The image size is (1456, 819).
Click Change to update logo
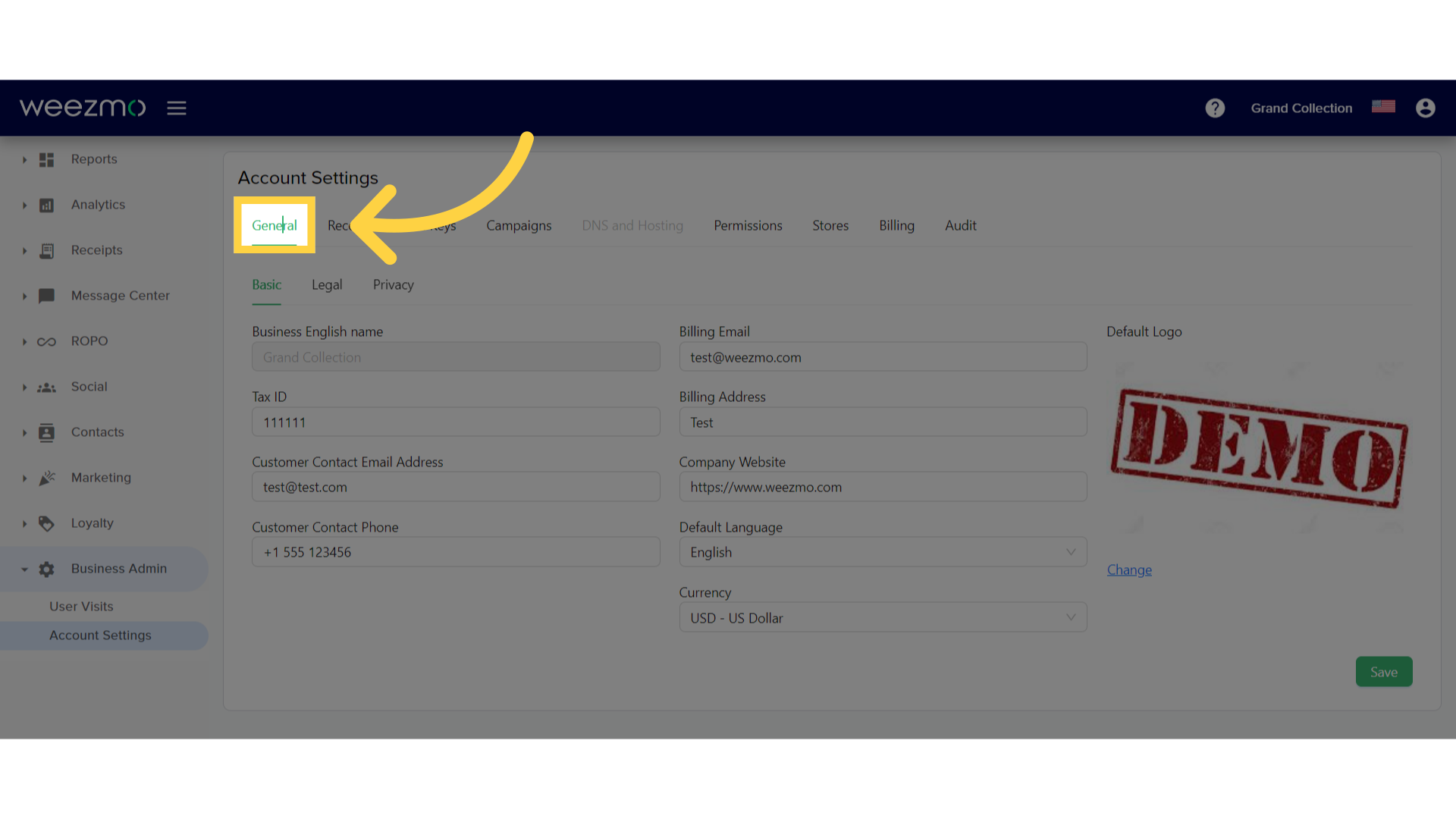pos(1129,569)
